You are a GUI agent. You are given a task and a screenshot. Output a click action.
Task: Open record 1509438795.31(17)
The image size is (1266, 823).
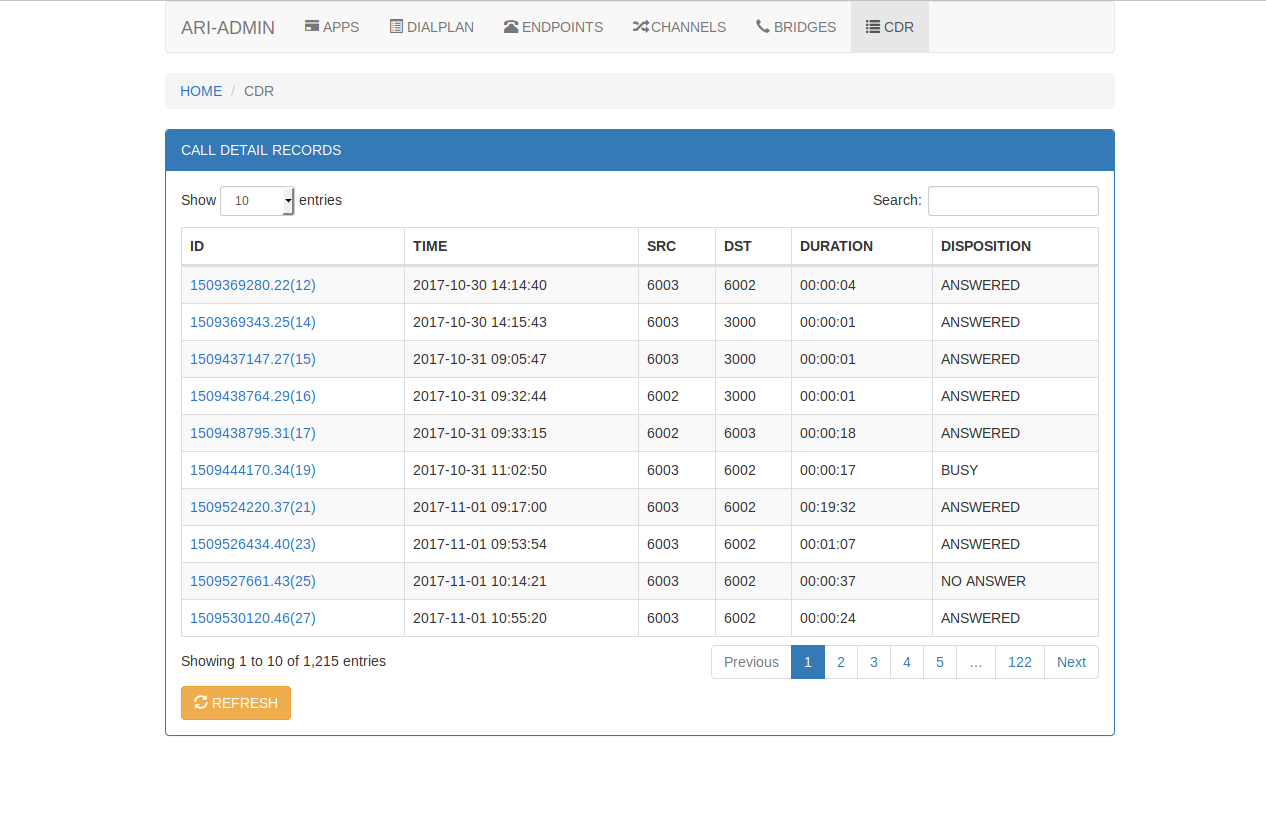pyautogui.click(x=253, y=433)
